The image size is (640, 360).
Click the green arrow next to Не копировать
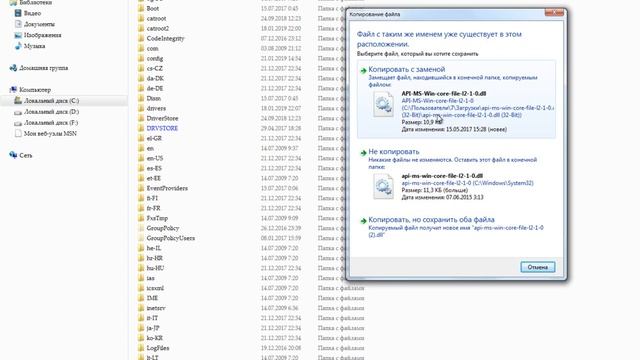click(x=363, y=153)
